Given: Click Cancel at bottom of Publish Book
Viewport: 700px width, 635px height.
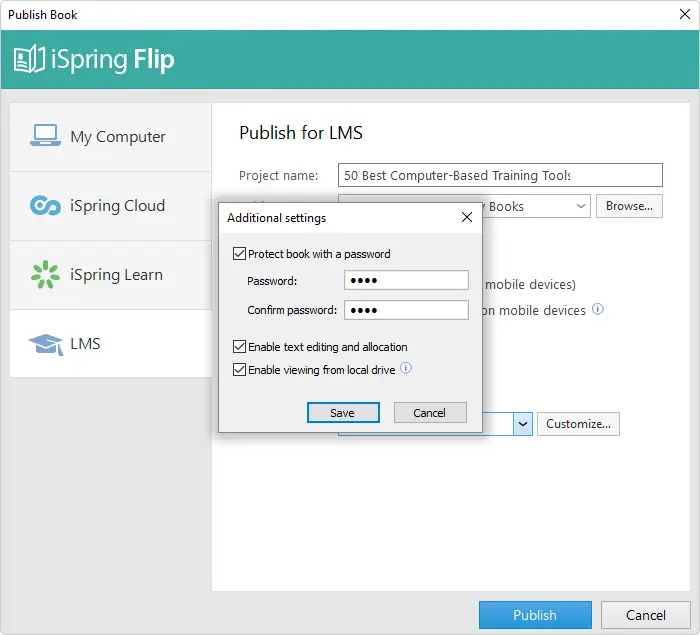Looking at the screenshot, I should 645,615.
